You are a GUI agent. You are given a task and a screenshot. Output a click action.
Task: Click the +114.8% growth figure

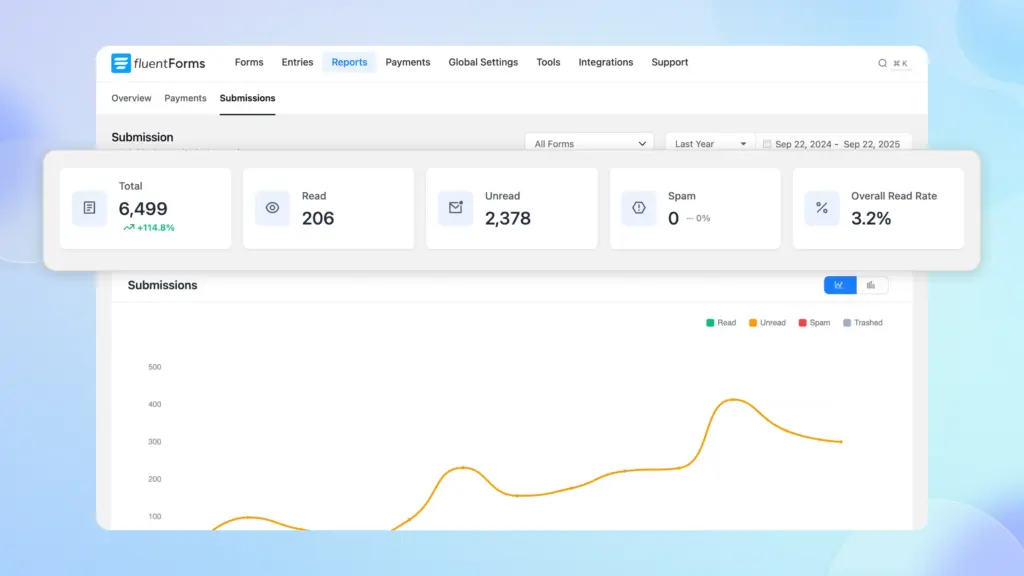point(155,227)
